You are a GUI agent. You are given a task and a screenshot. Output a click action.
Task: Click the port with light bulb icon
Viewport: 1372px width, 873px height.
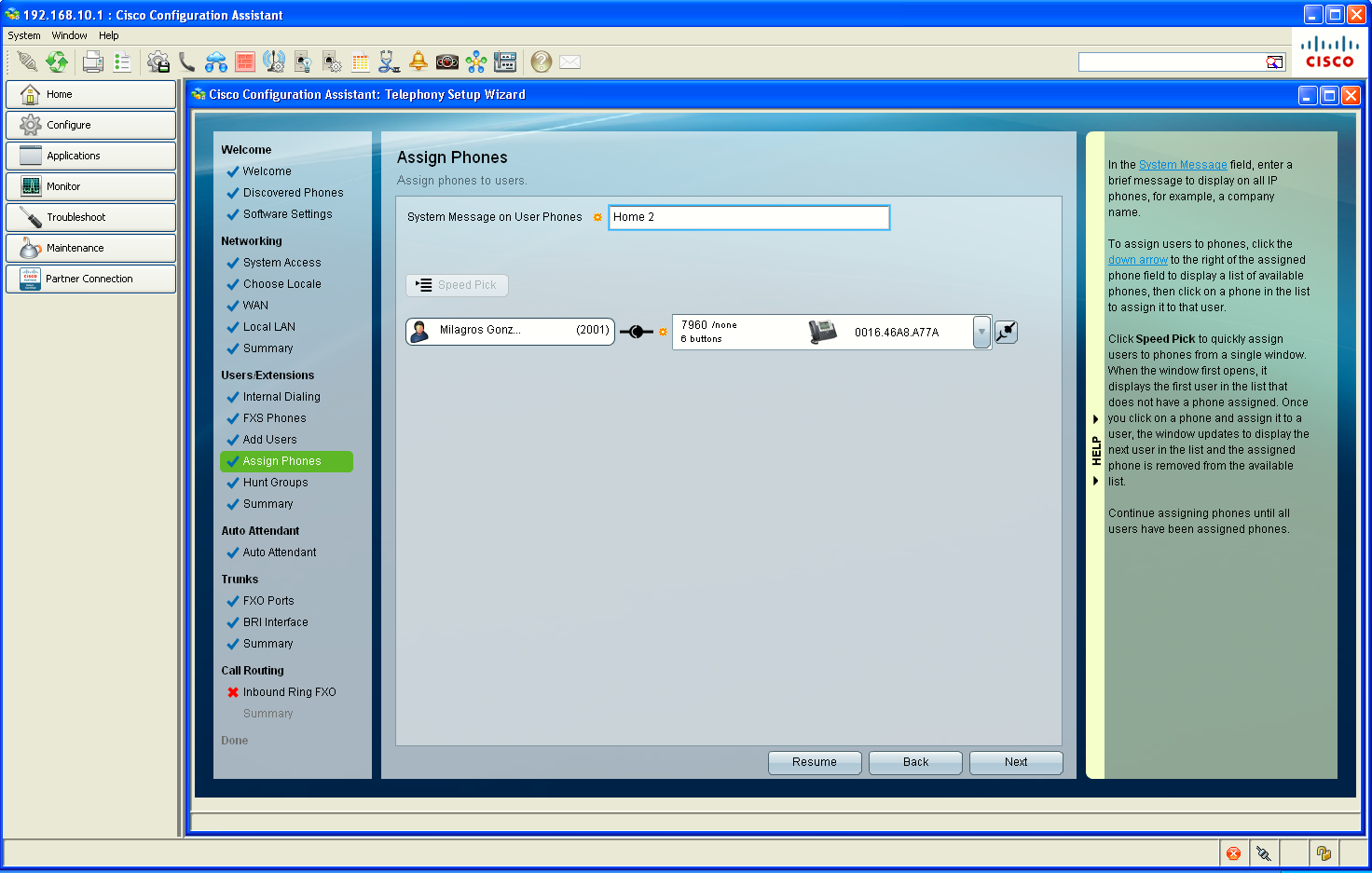click(x=303, y=61)
